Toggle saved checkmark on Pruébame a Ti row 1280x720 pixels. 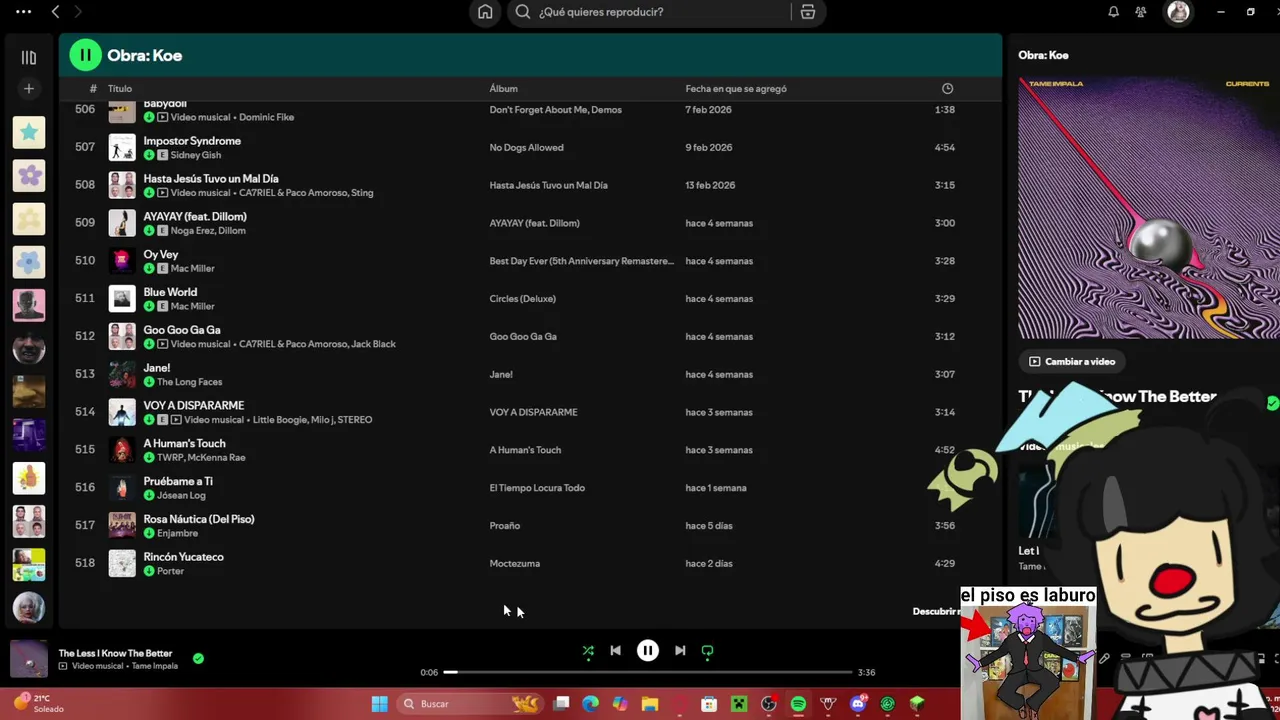pos(149,495)
